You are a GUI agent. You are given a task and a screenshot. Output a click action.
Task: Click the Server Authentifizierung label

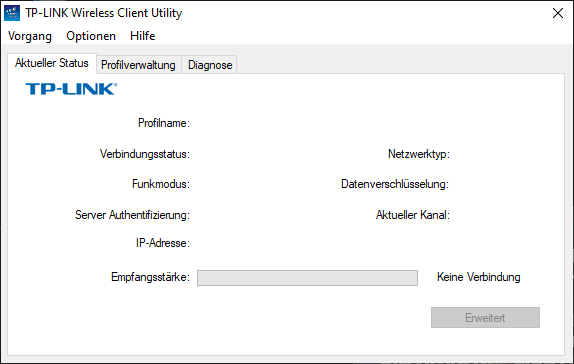[133, 215]
